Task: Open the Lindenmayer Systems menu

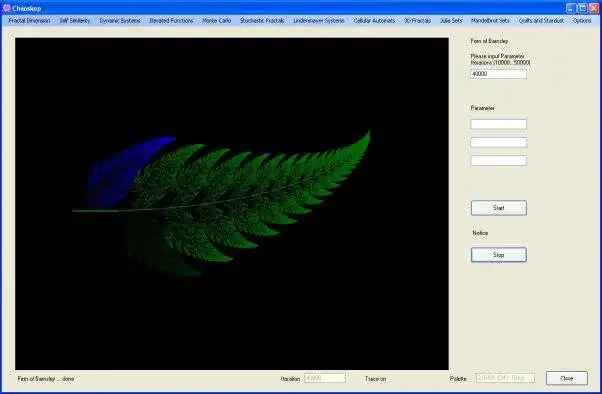Action: [x=319, y=21]
